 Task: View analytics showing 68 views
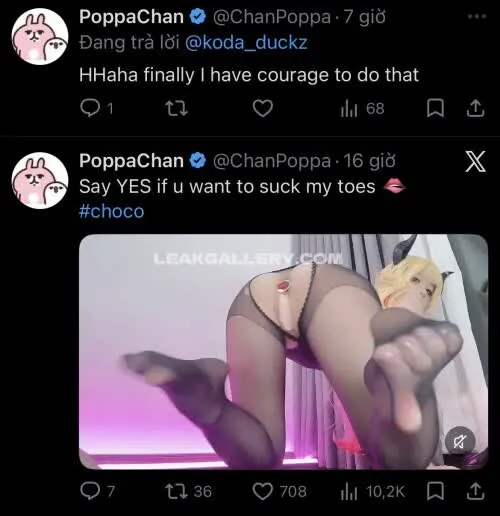(x=363, y=109)
